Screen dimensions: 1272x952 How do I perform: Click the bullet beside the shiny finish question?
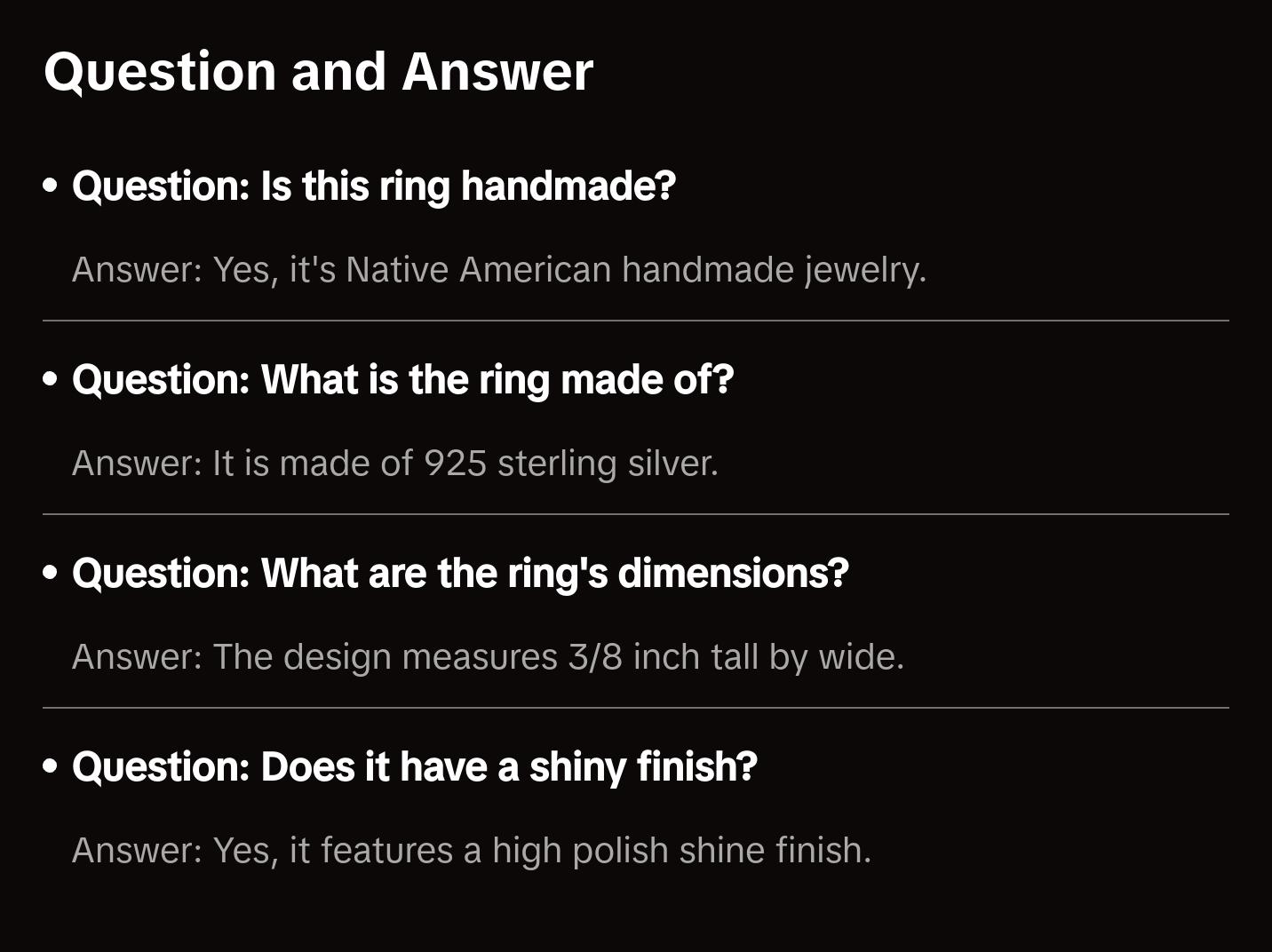pos(51,767)
